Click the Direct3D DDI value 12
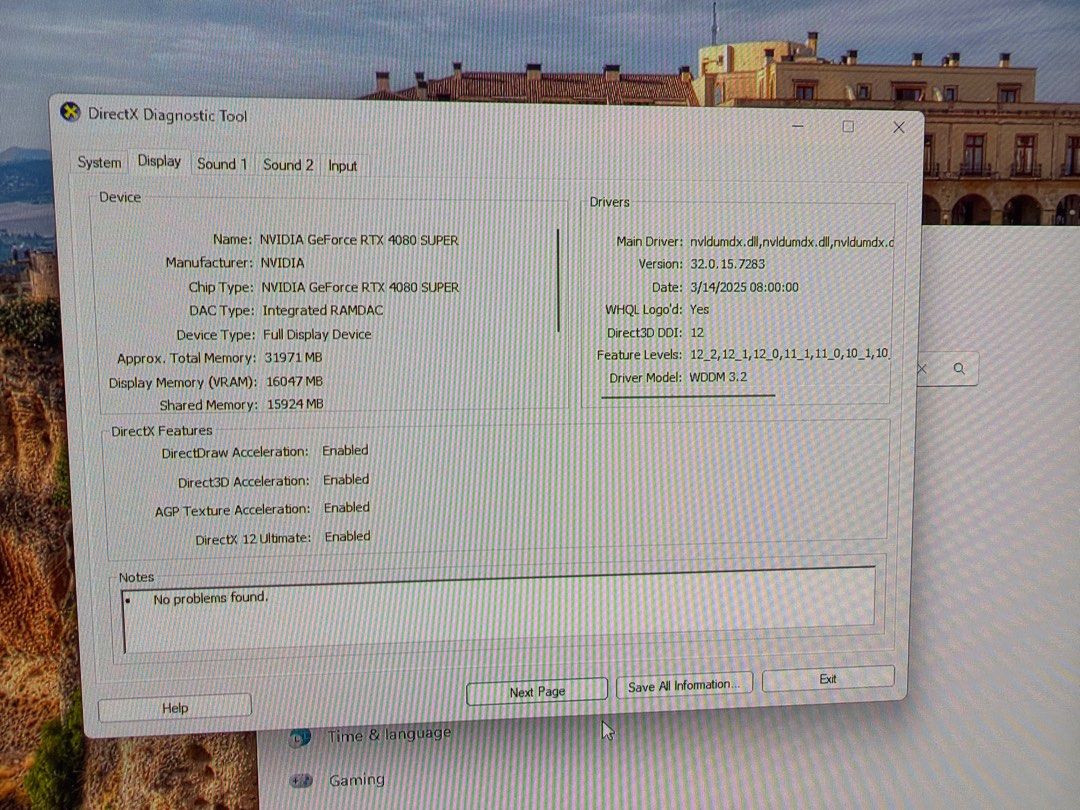 coord(697,332)
